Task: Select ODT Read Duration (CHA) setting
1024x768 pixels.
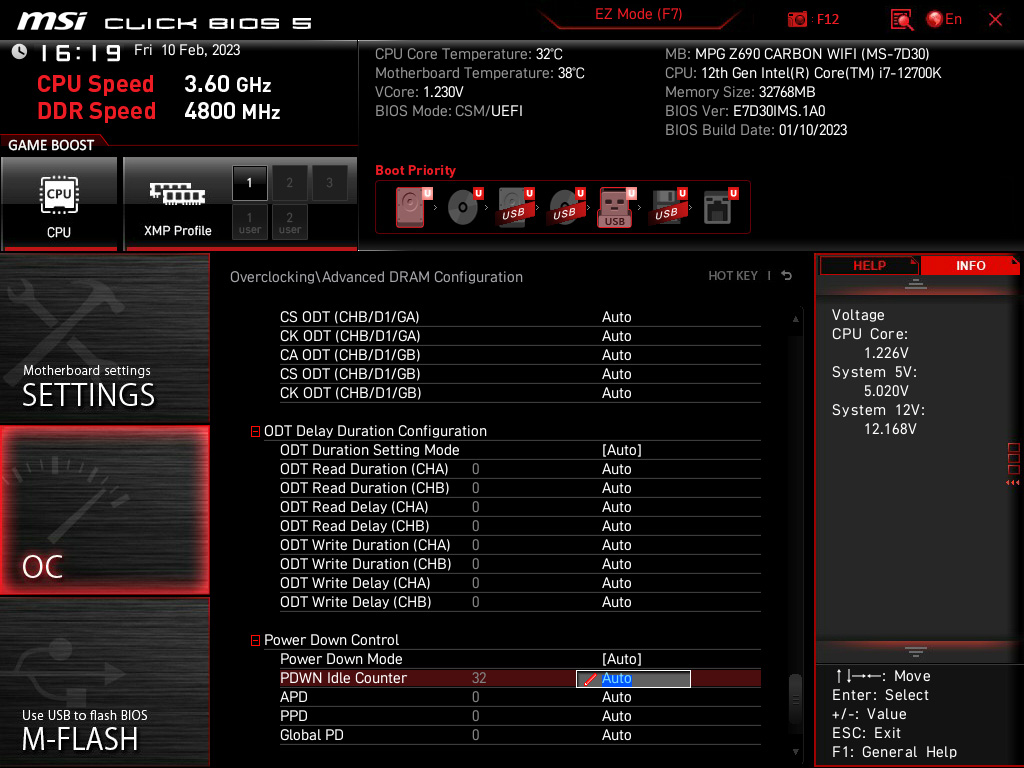Action: [520, 469]
